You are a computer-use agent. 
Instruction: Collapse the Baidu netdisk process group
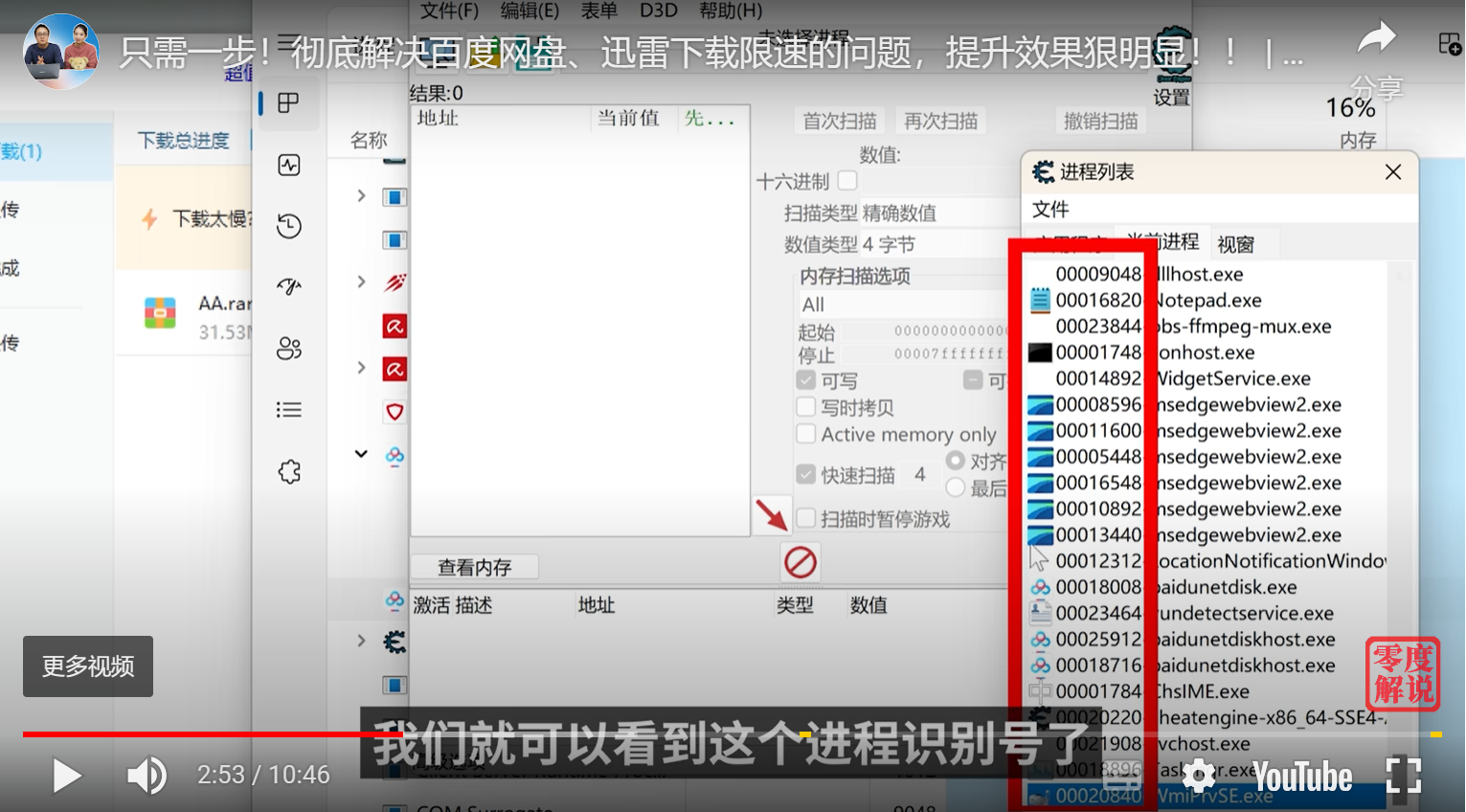[x=361, y=454]
